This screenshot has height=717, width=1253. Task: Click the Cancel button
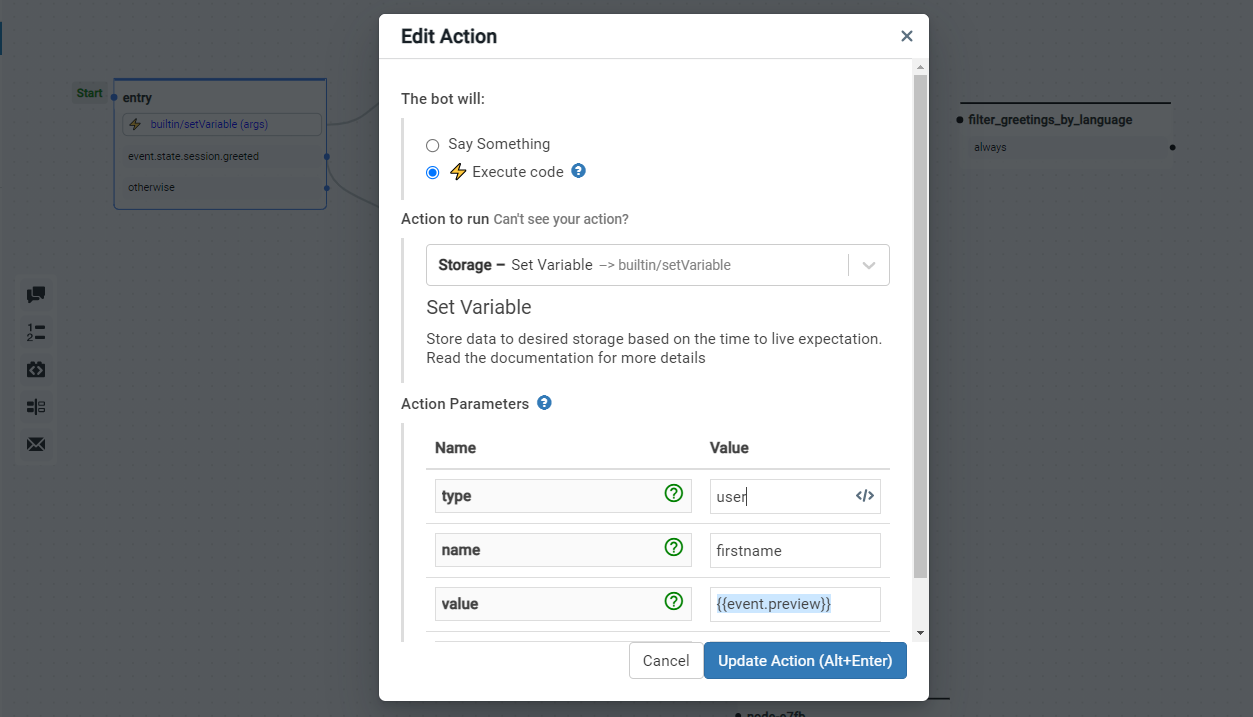[666, 661]
